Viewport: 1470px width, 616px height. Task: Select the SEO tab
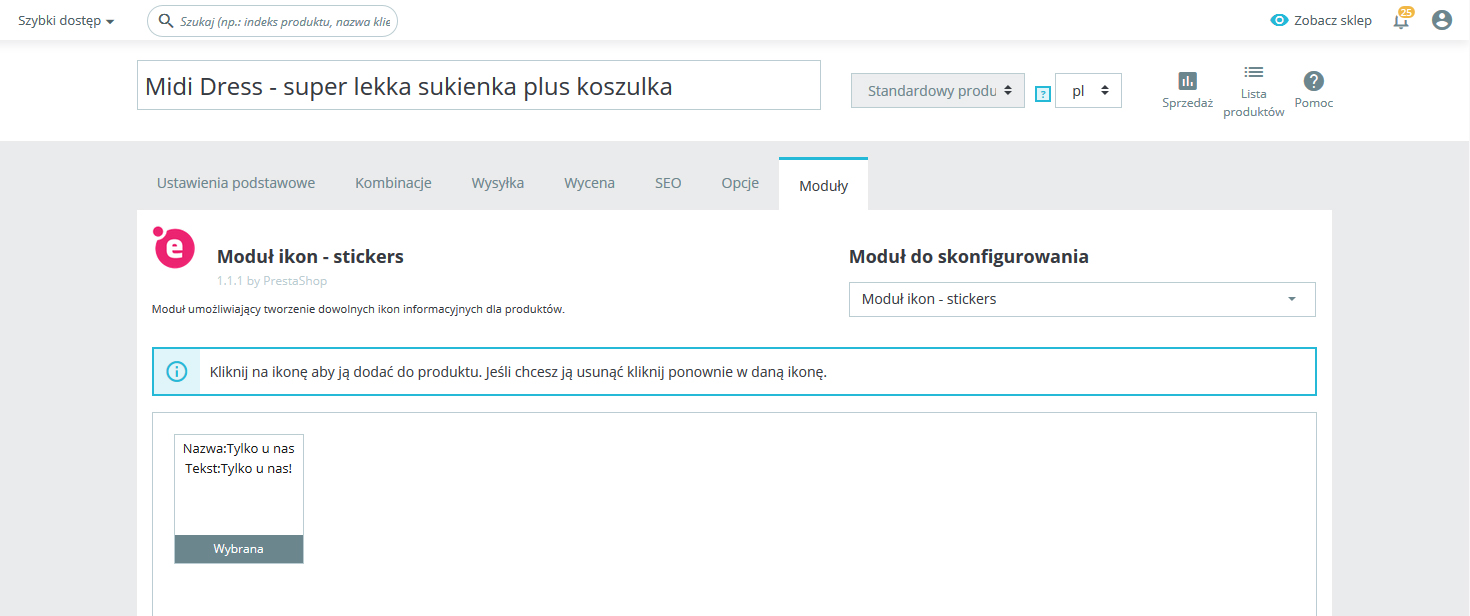tap(668, 183)
